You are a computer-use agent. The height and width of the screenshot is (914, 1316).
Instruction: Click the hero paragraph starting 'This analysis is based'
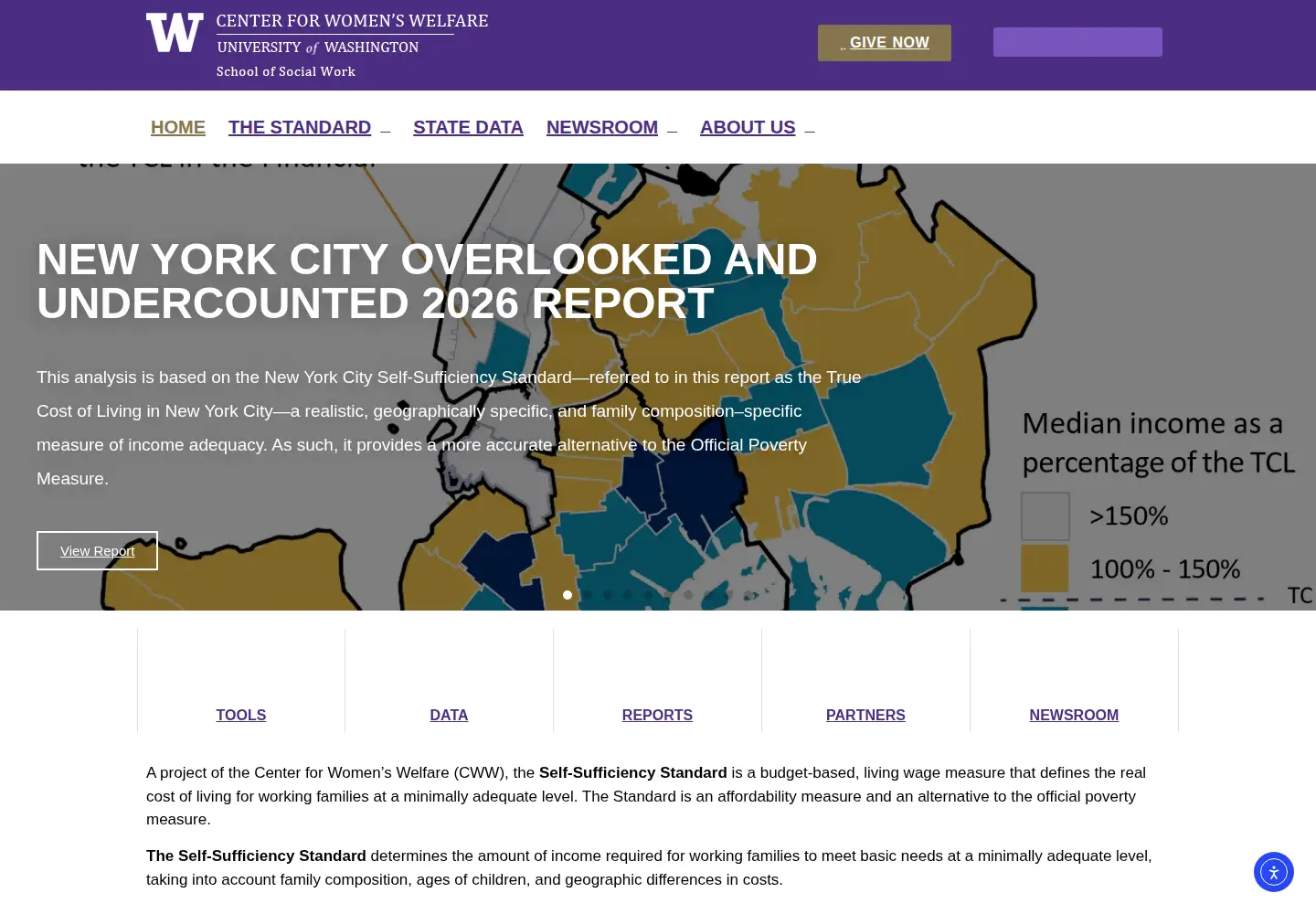pos(449,428)
